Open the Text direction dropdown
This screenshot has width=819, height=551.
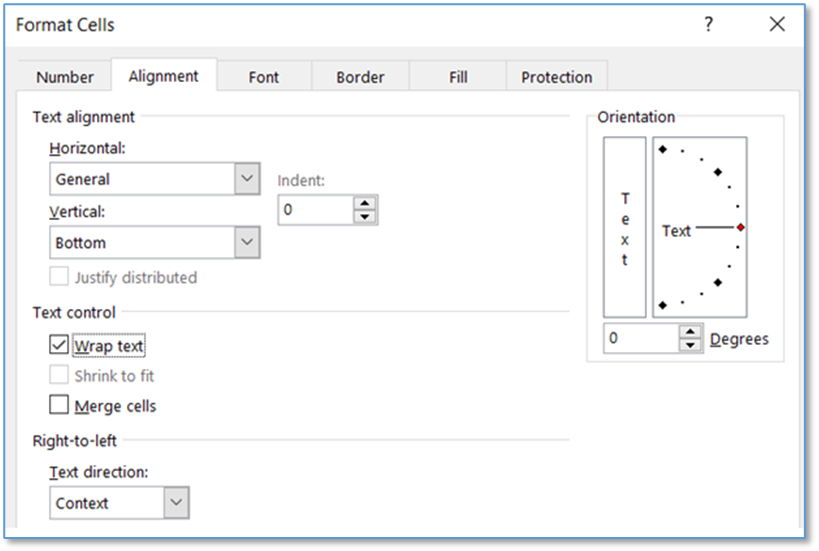[176, 503]
